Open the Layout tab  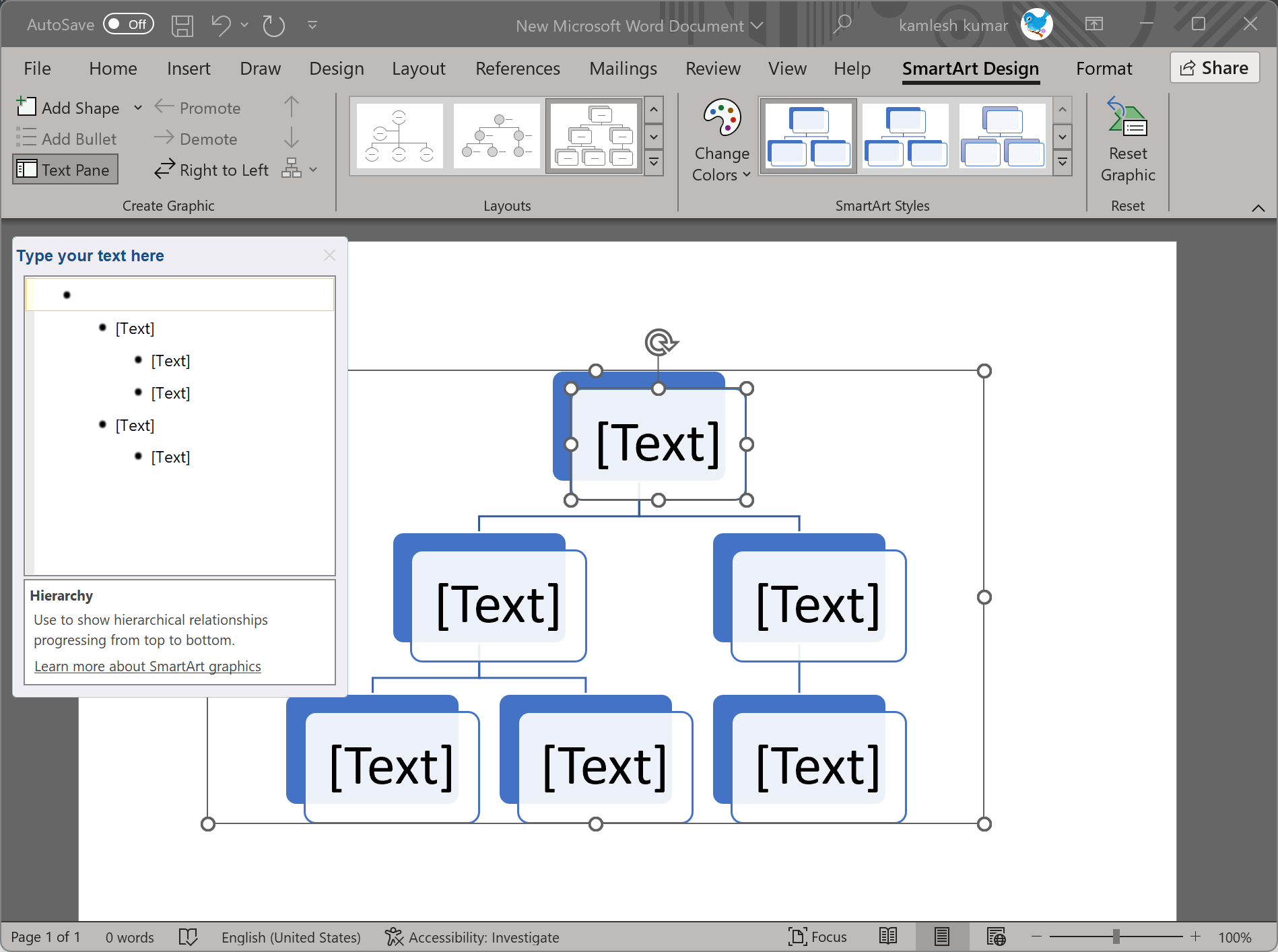tap(419, 69)
